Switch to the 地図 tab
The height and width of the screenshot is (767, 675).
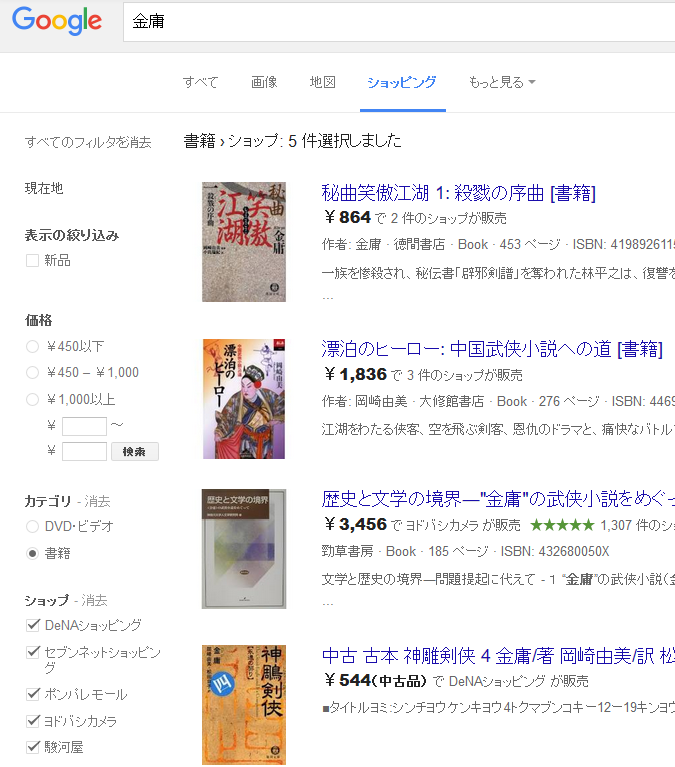point(322,82)
